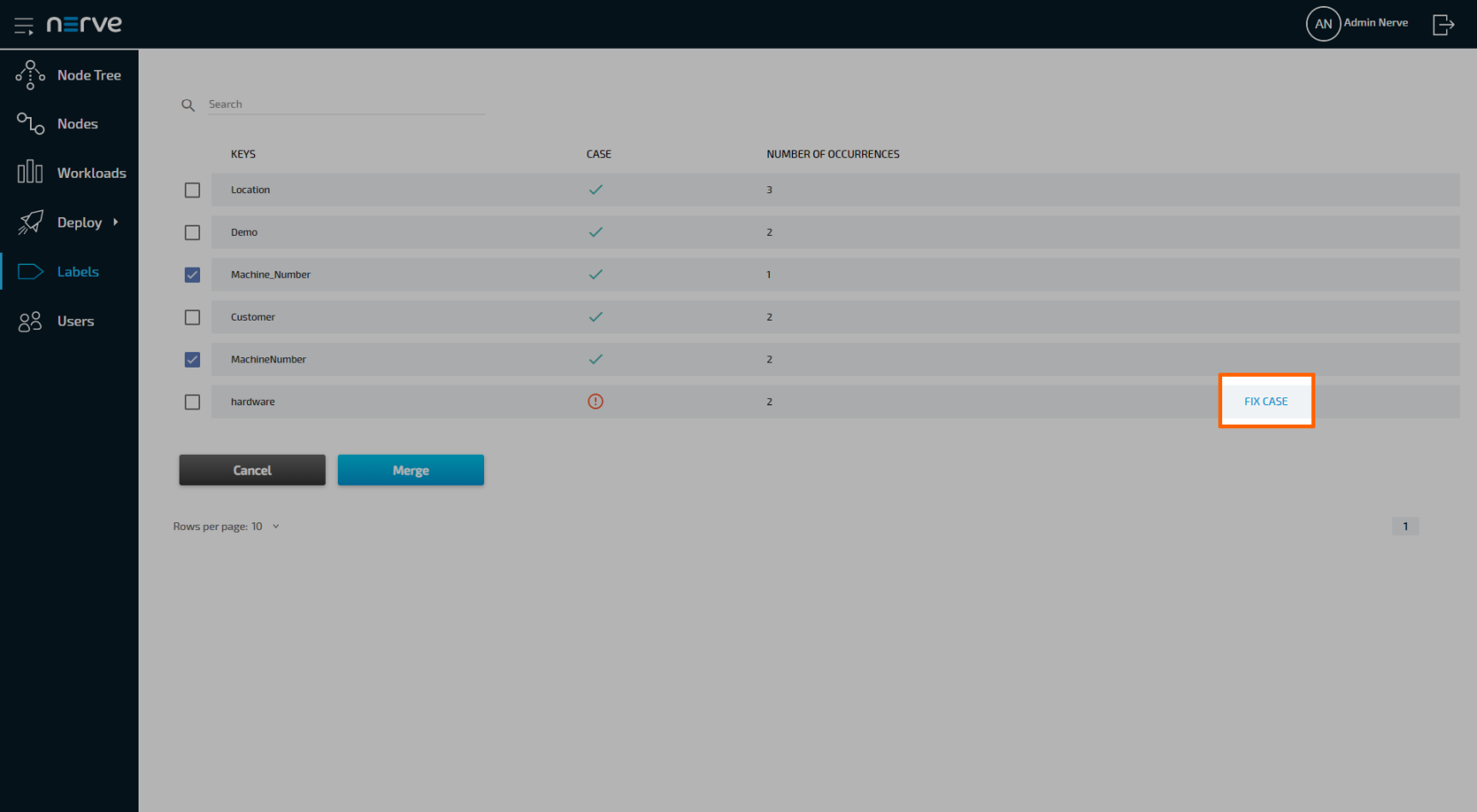
Task: Click the hamburger menu collapse icon
Action: point(23,26)
